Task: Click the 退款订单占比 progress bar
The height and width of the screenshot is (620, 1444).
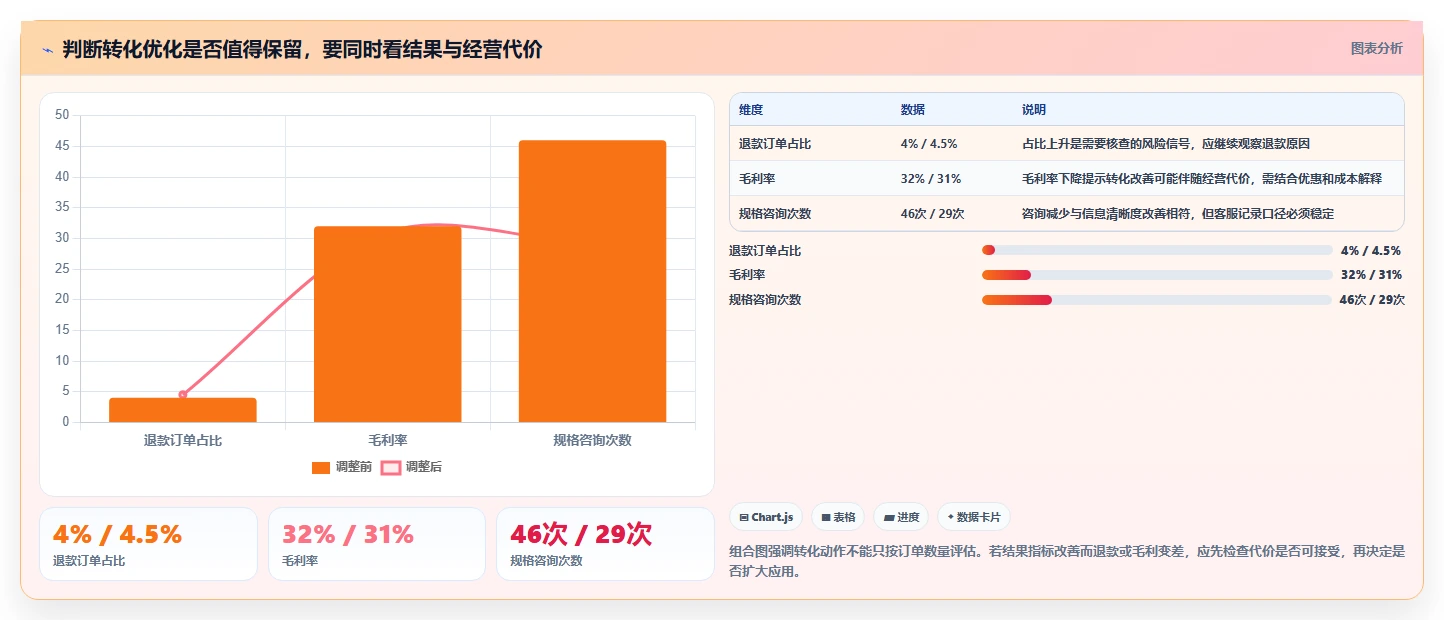Action: 1157,251
